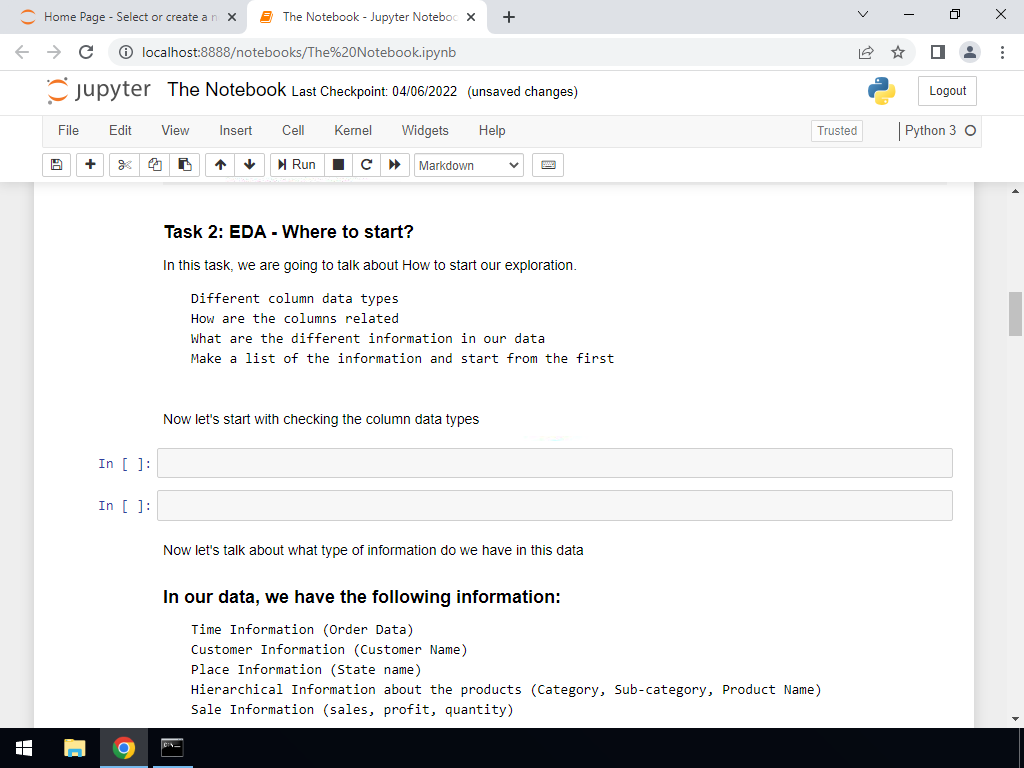Open the File menu
The width and height of the screenshot is (1024, 768).
tap(69, 131)
